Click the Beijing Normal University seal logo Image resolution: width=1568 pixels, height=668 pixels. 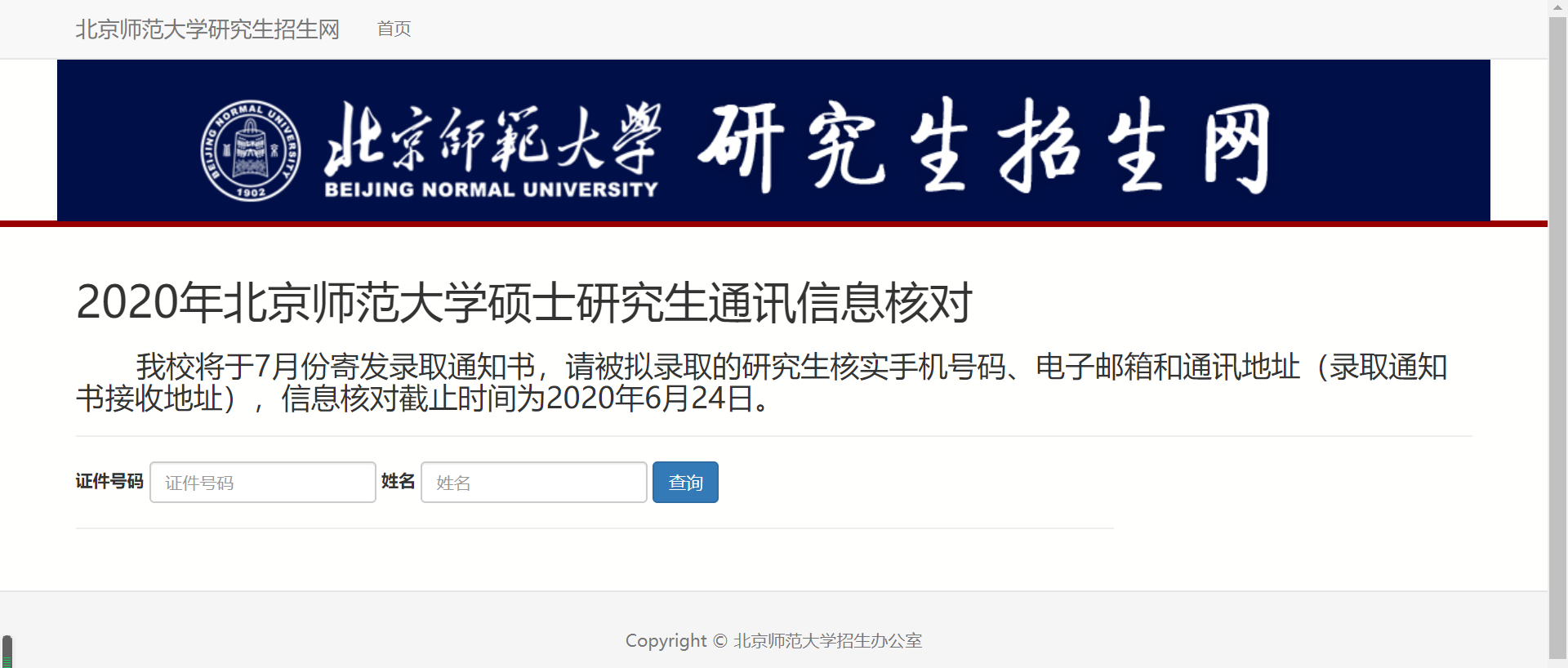pos(251,151)
